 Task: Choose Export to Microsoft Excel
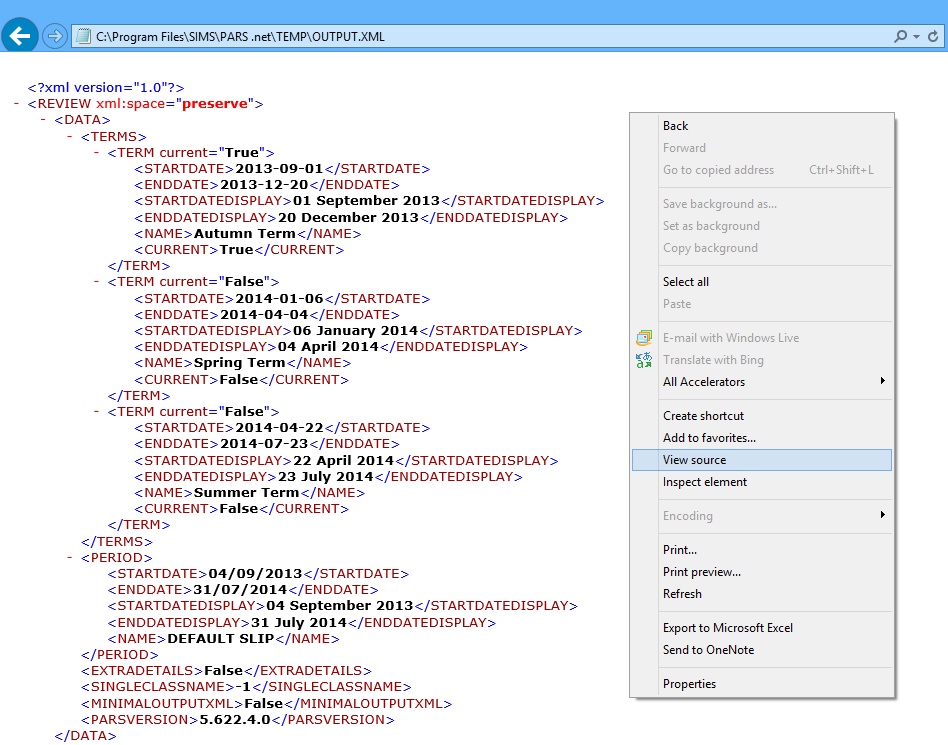pos(761,628)
